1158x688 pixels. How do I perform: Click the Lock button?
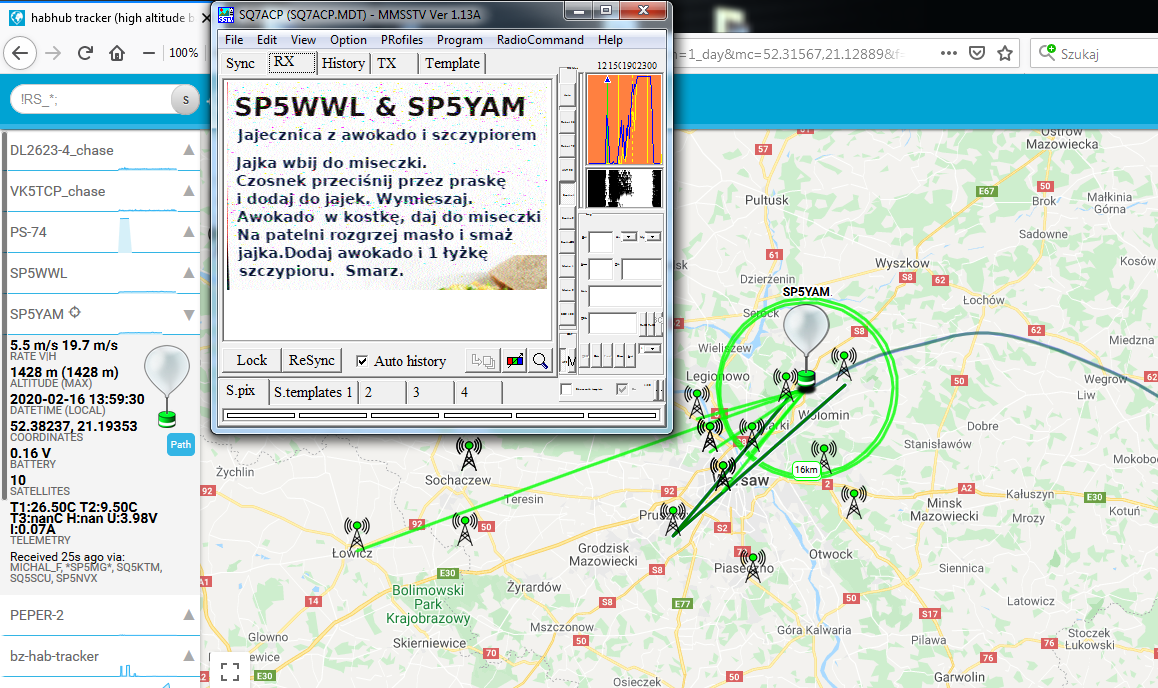click(x=251, y=360)
